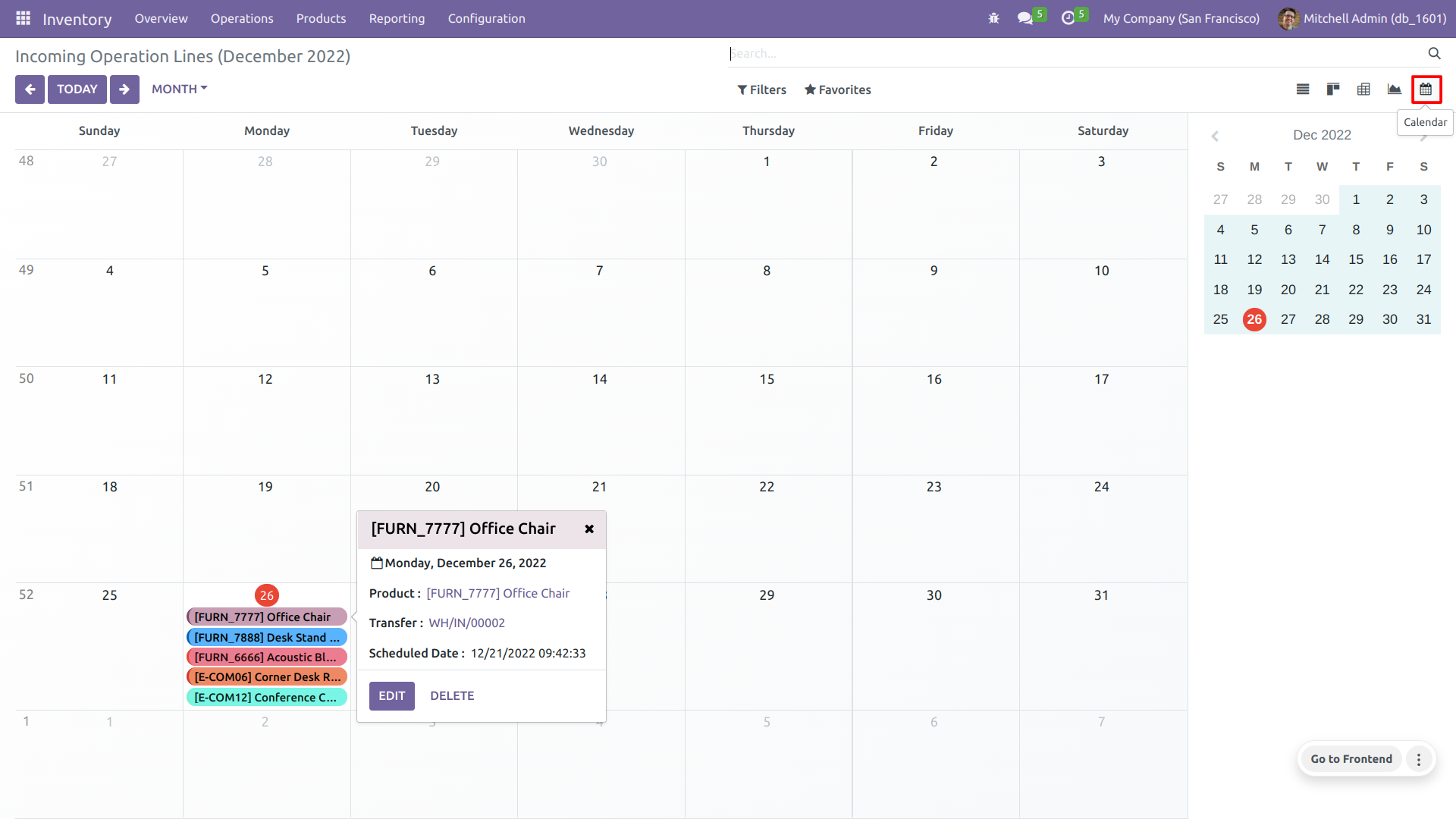Expand the MONTH scale dropdown
Viewport: 1456px width, 819px height.
(179, 89)
